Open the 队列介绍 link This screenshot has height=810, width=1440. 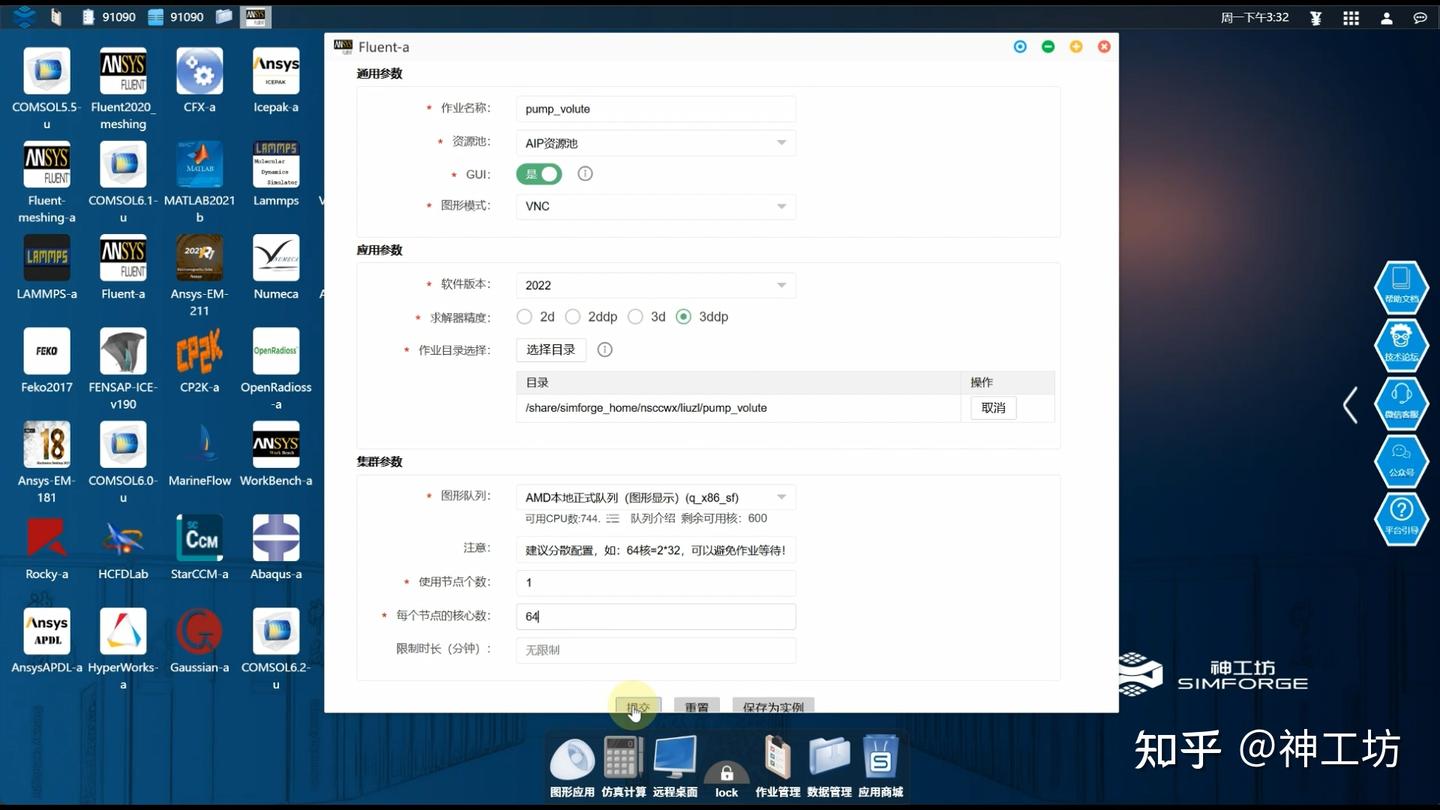coord(651,518)
